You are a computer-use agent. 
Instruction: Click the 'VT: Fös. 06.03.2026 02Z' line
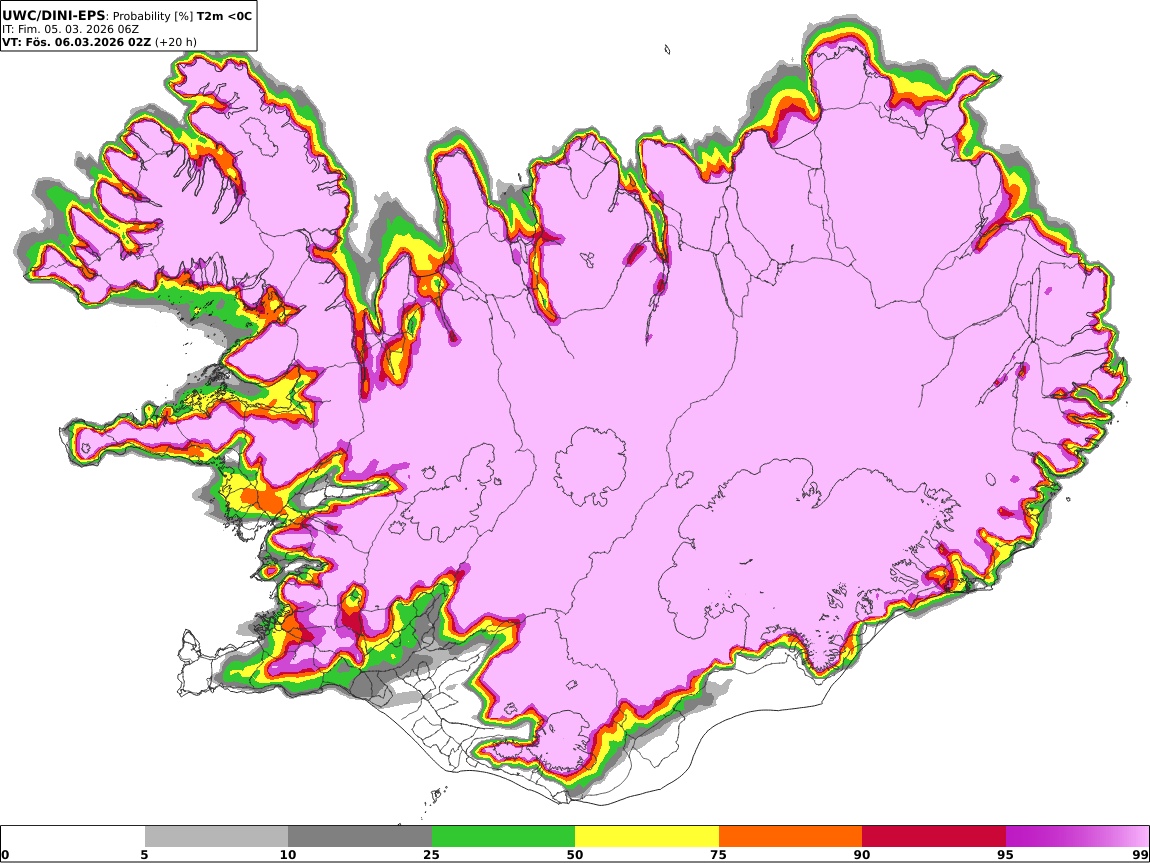pyautogui.click(x=76, y=42)
